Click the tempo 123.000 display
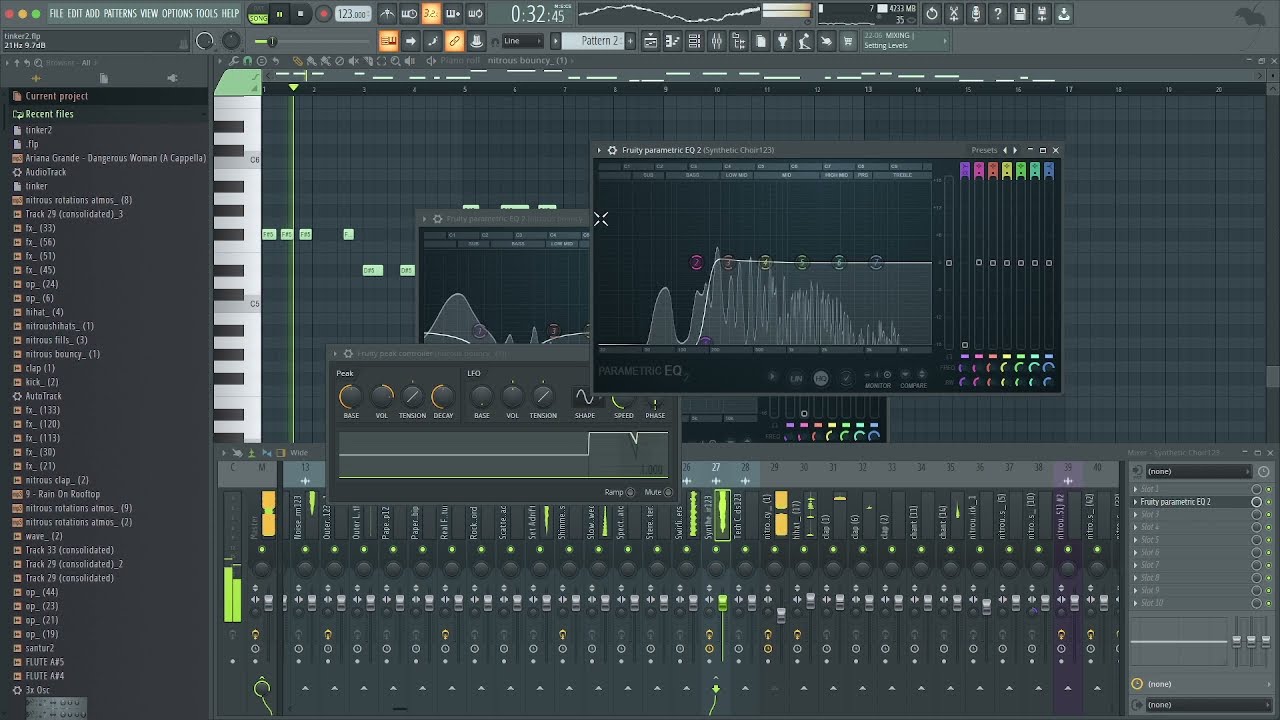1280x720 pixels. [x=352, y=14]
